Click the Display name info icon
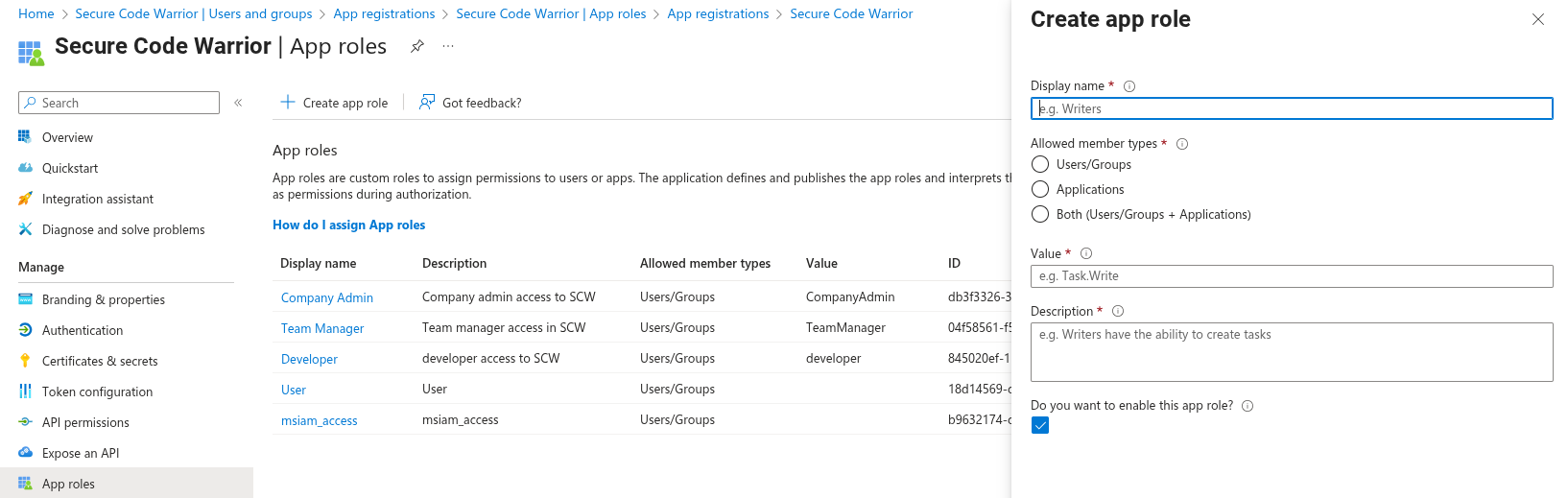The image size is (1568, 498). pyautogui.click(x=1129, y=86)
